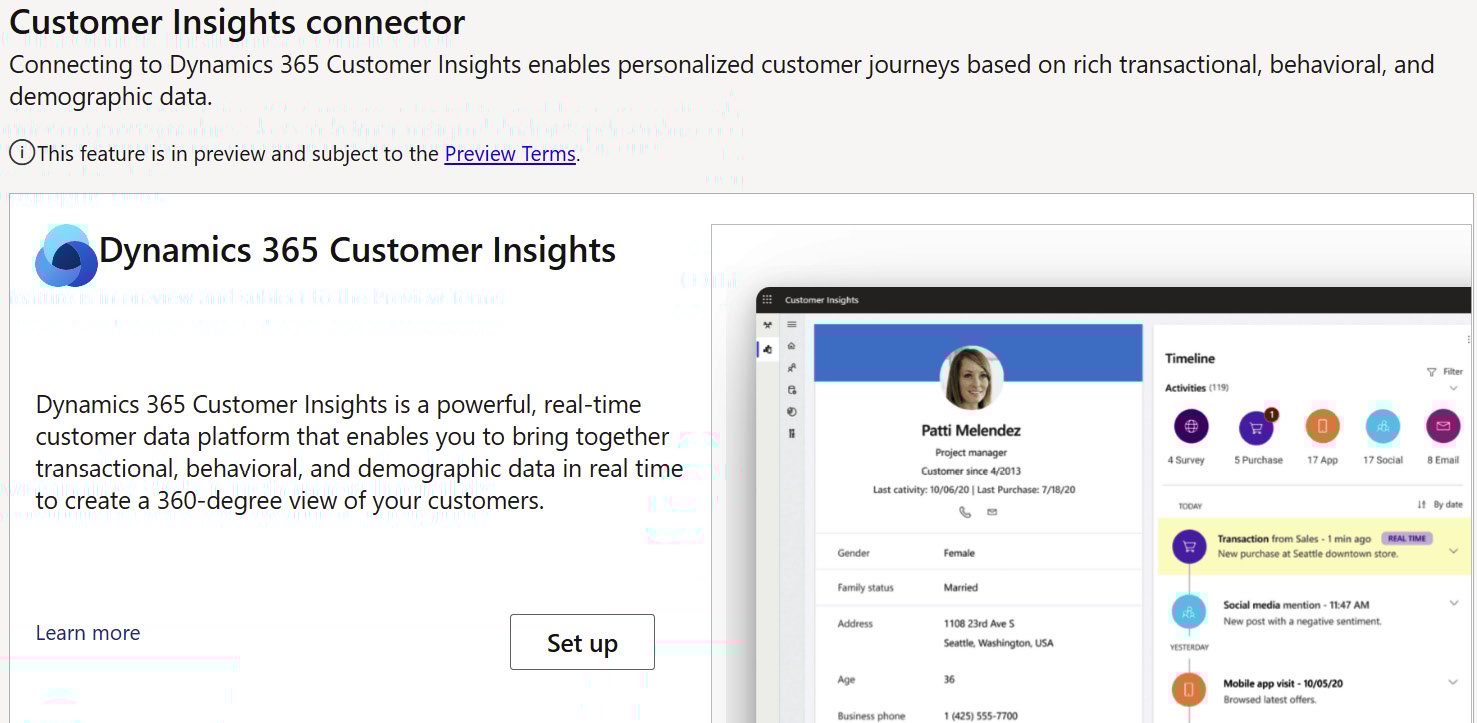Click the Dynamics 365 Customer Insights logo
Image resolution: width=1477 pixels, height=723 pixels.
click(x=66, y=256)
